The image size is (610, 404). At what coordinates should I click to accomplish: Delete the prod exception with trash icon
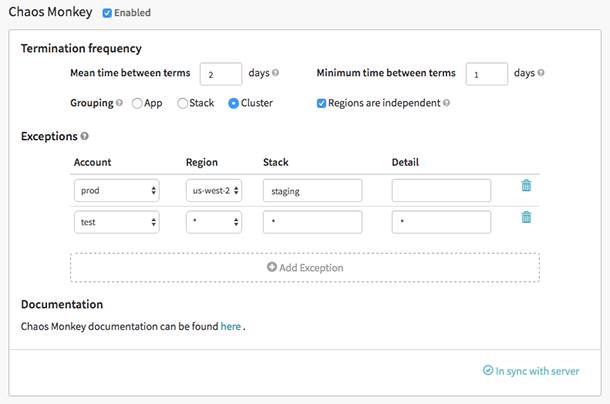[526, 185]
